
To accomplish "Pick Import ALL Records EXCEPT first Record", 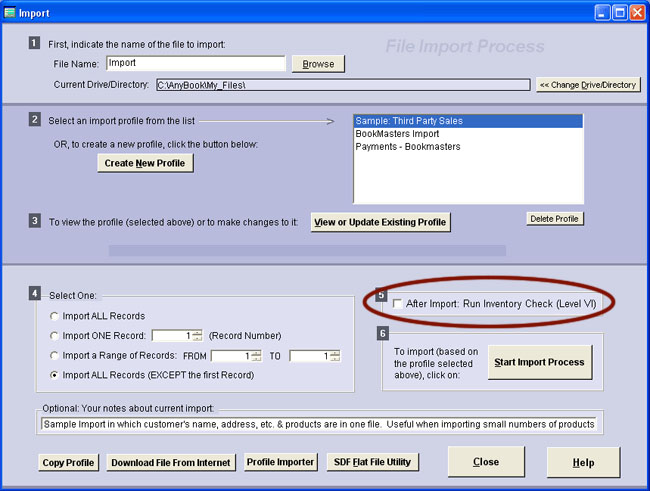I will tap(54, 374).
